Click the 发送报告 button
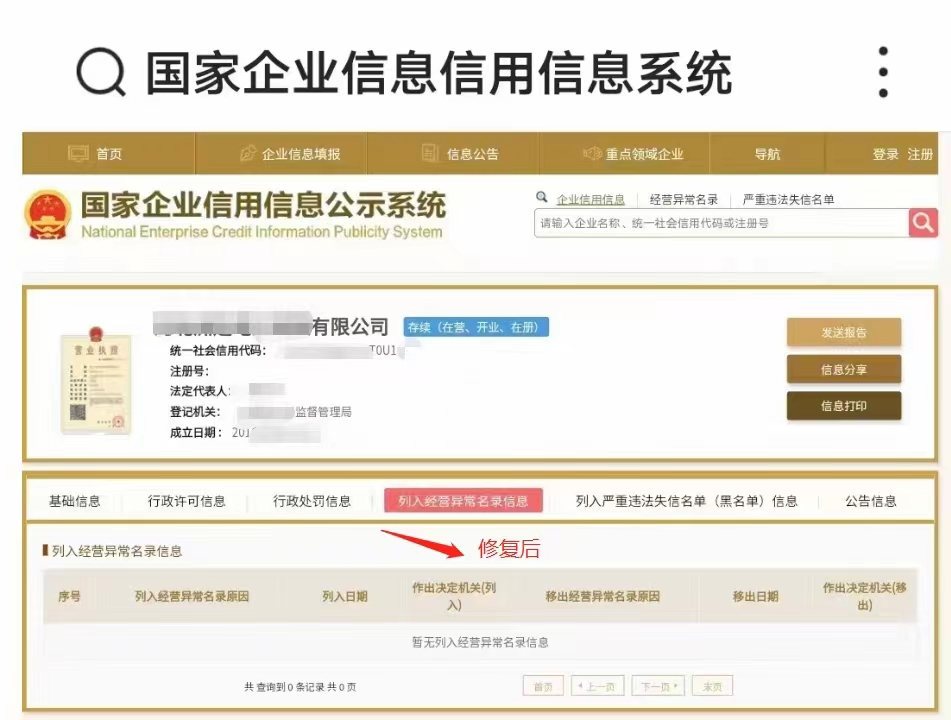Image resolution: width=951 pixels, height=720 pixels. point(844,332)
